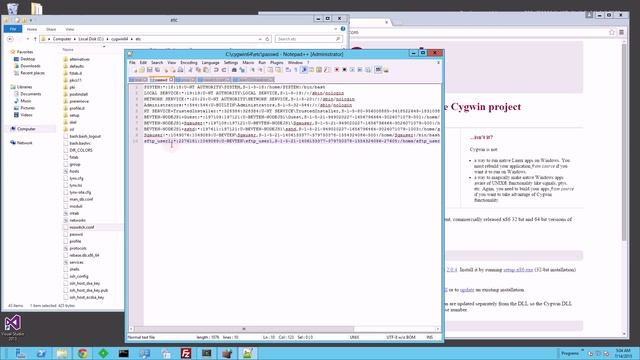Select the alternatives folder in file list
Viewport: 640px width, 360px height.
coord(79,59)
